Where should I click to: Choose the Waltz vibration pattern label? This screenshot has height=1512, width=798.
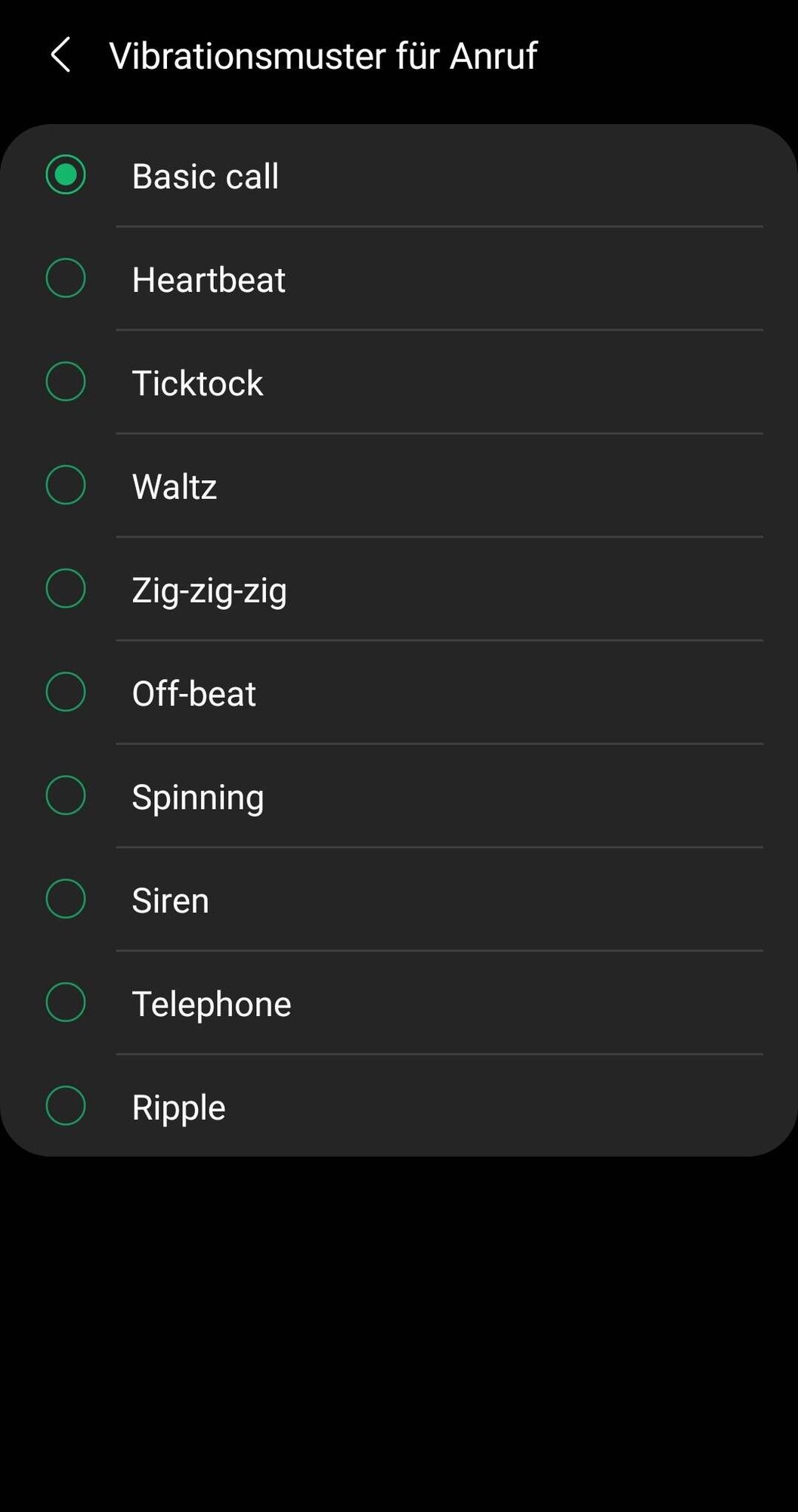175,487
